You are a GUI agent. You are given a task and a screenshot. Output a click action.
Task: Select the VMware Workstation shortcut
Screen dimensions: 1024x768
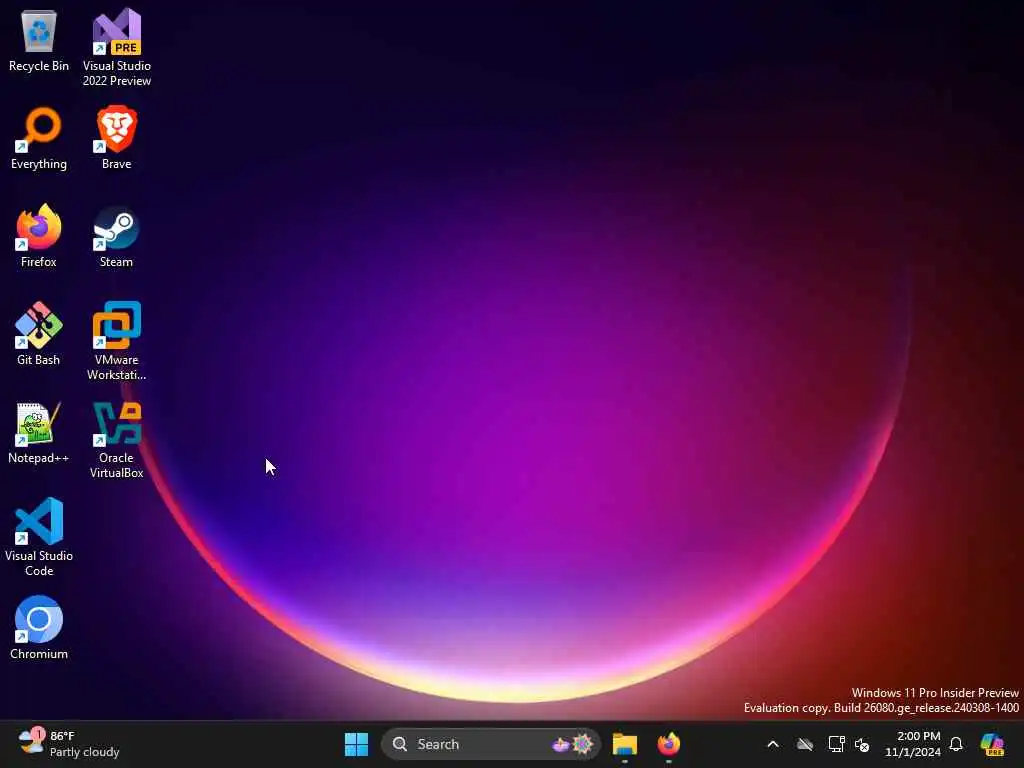pyautogui.click(x=117, y=341)
